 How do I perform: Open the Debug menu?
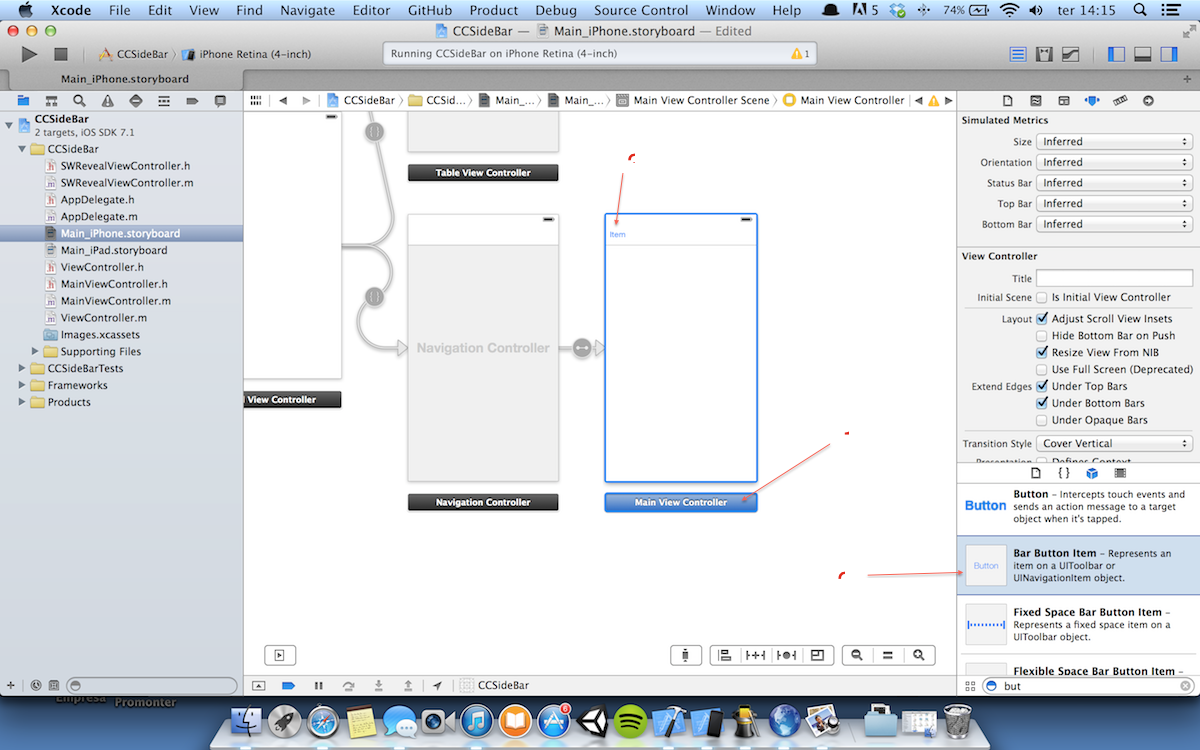point(556,10)
